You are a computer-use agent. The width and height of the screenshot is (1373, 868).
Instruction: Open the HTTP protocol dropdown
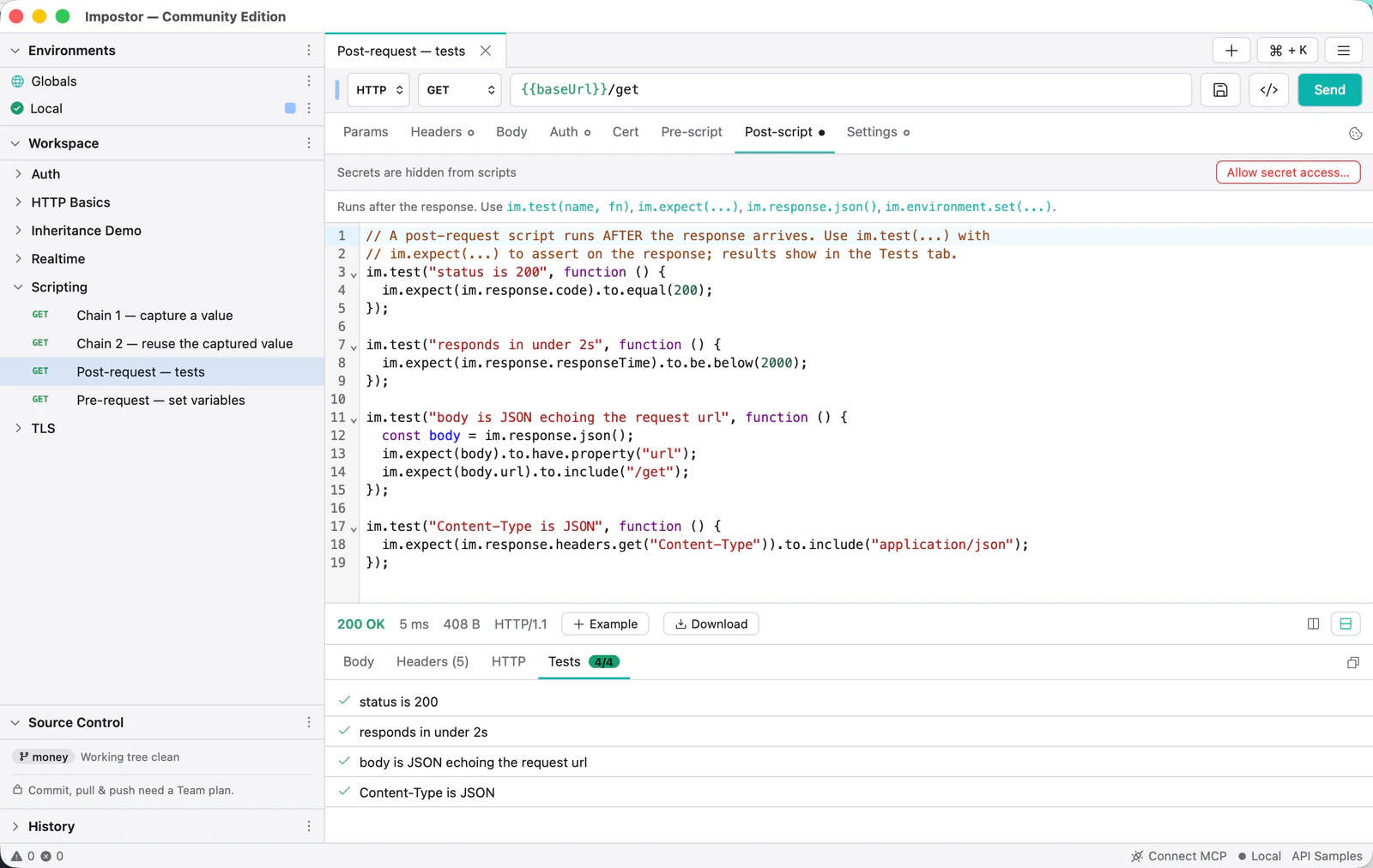(x=378, y=90)
